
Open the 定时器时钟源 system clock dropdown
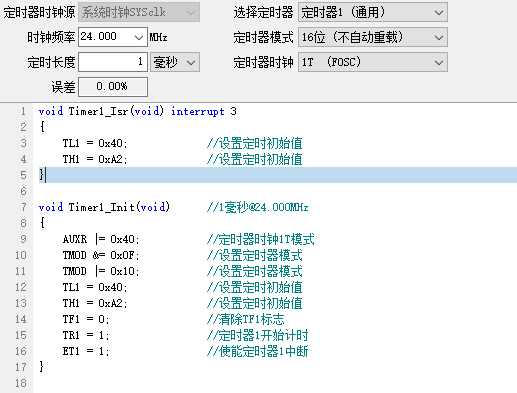pos(139,12)
